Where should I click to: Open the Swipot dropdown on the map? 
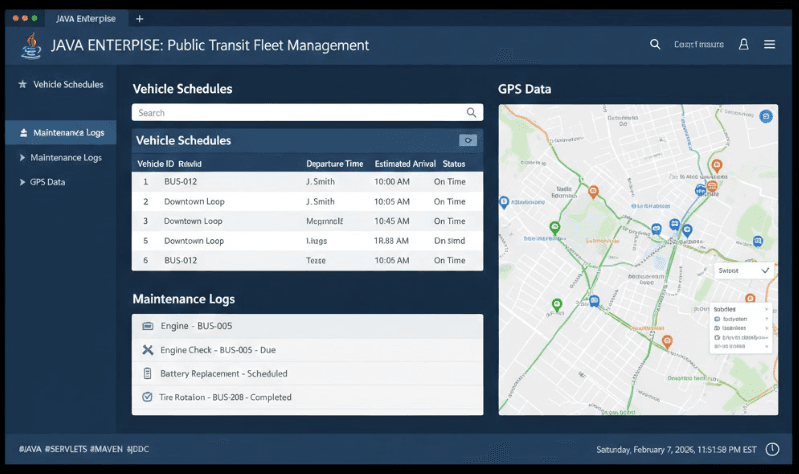[x=743, y=271]
